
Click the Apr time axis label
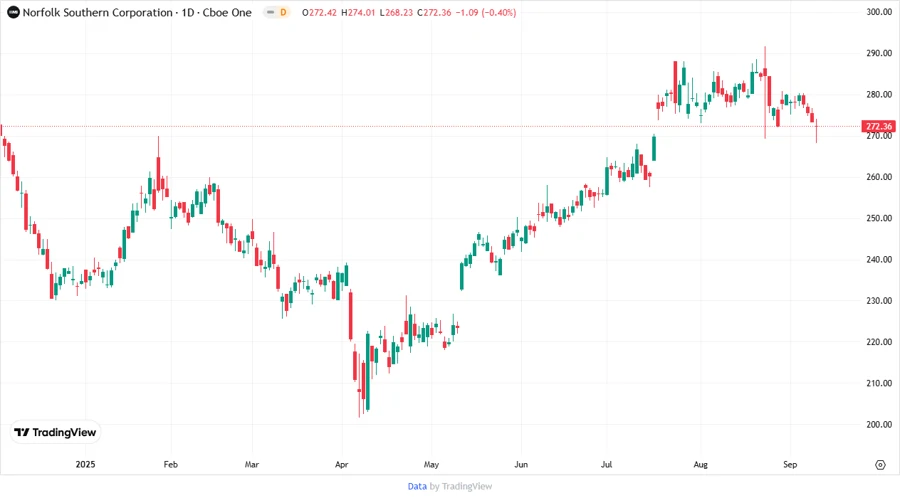coord(342,465)
